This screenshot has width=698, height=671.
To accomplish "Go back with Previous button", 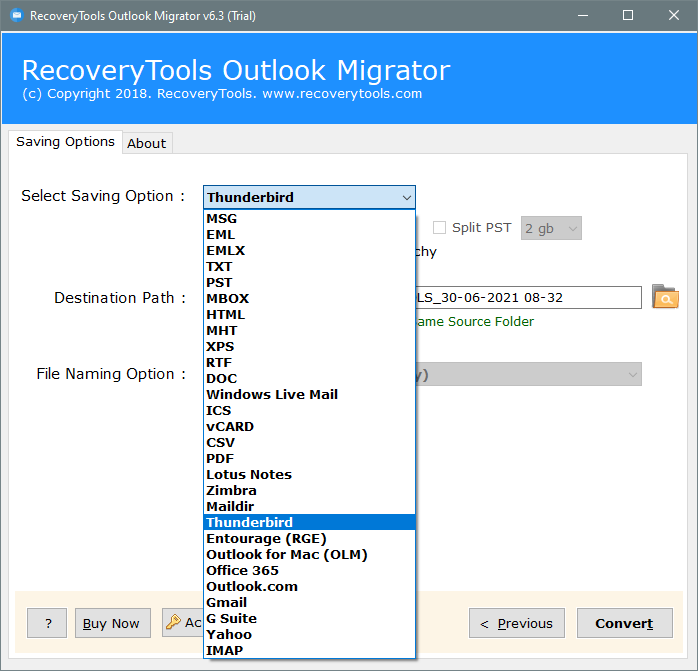I will 517,623.
